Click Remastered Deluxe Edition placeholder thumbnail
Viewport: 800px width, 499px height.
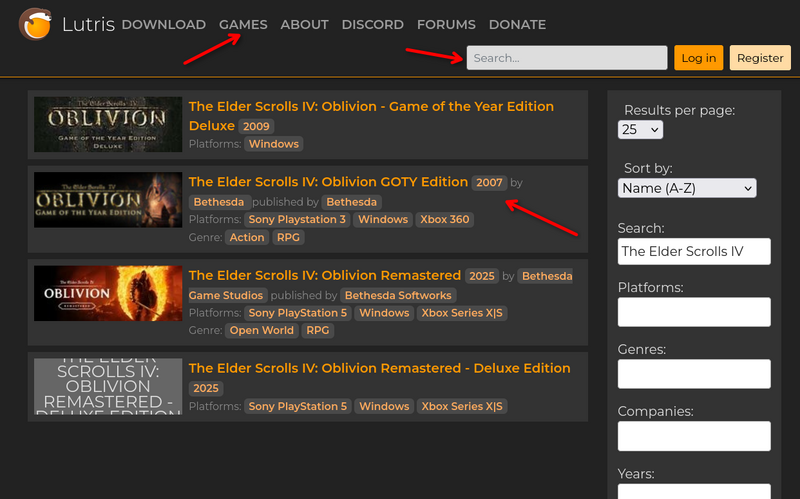click(108, 386)
